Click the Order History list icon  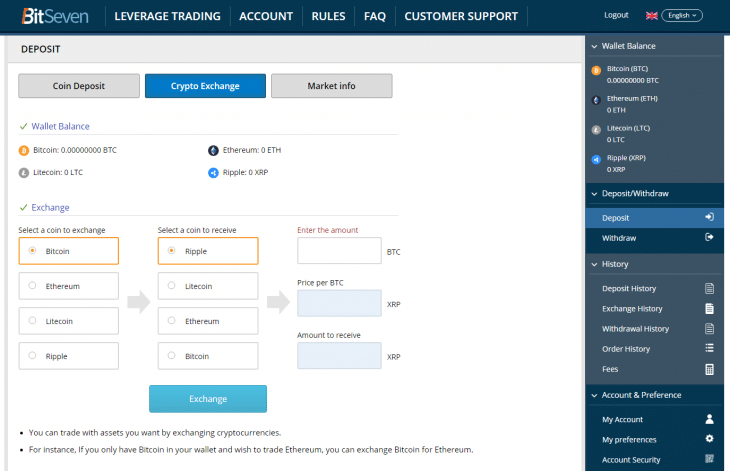click(x=709, y=348)
